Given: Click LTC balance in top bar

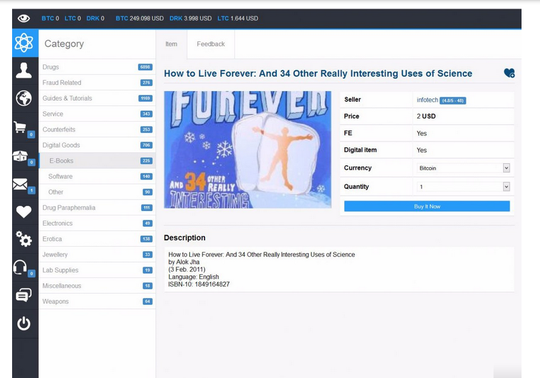Looking at the screenshot, I should coord(73,18).
